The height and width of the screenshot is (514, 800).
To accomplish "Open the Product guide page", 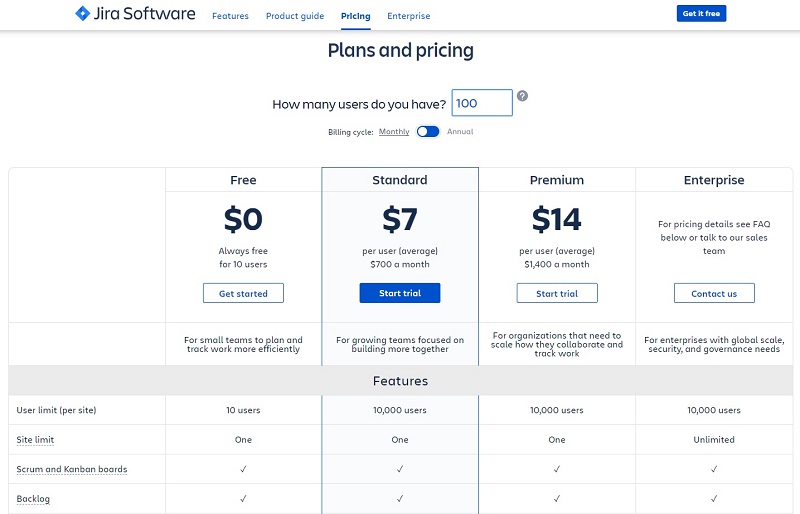I will (295, 16).
